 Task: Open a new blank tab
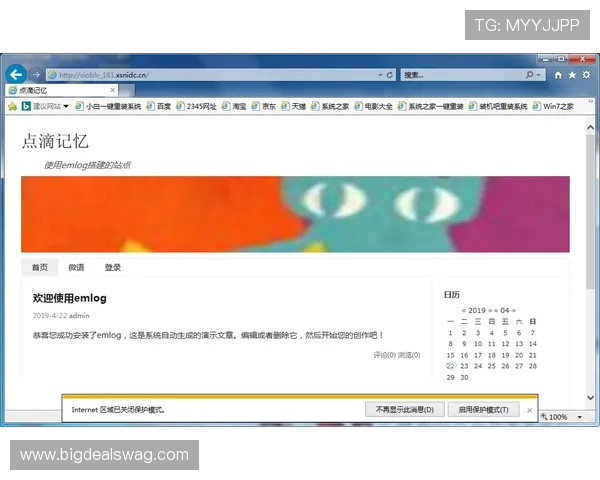click(x=127, y=91)
